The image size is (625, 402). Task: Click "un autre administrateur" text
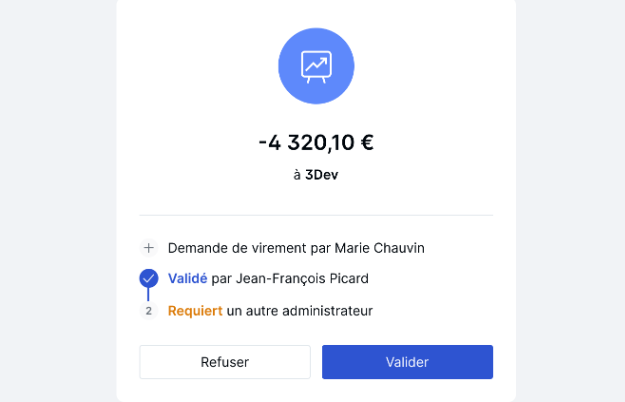coord(299,311)
